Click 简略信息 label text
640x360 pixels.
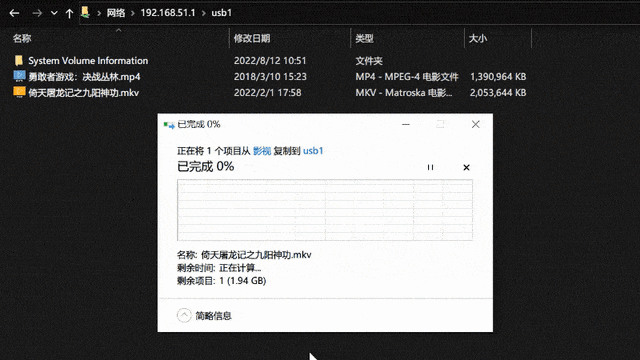point(213,316)
